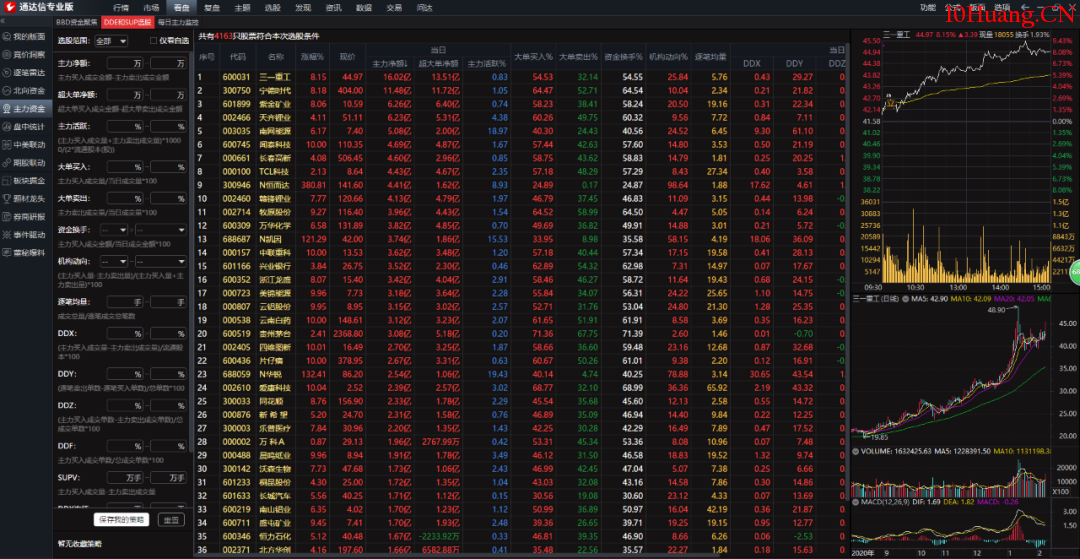Sort by 涨幅% column header
1080x559 pixels.
tap(312, 56)
